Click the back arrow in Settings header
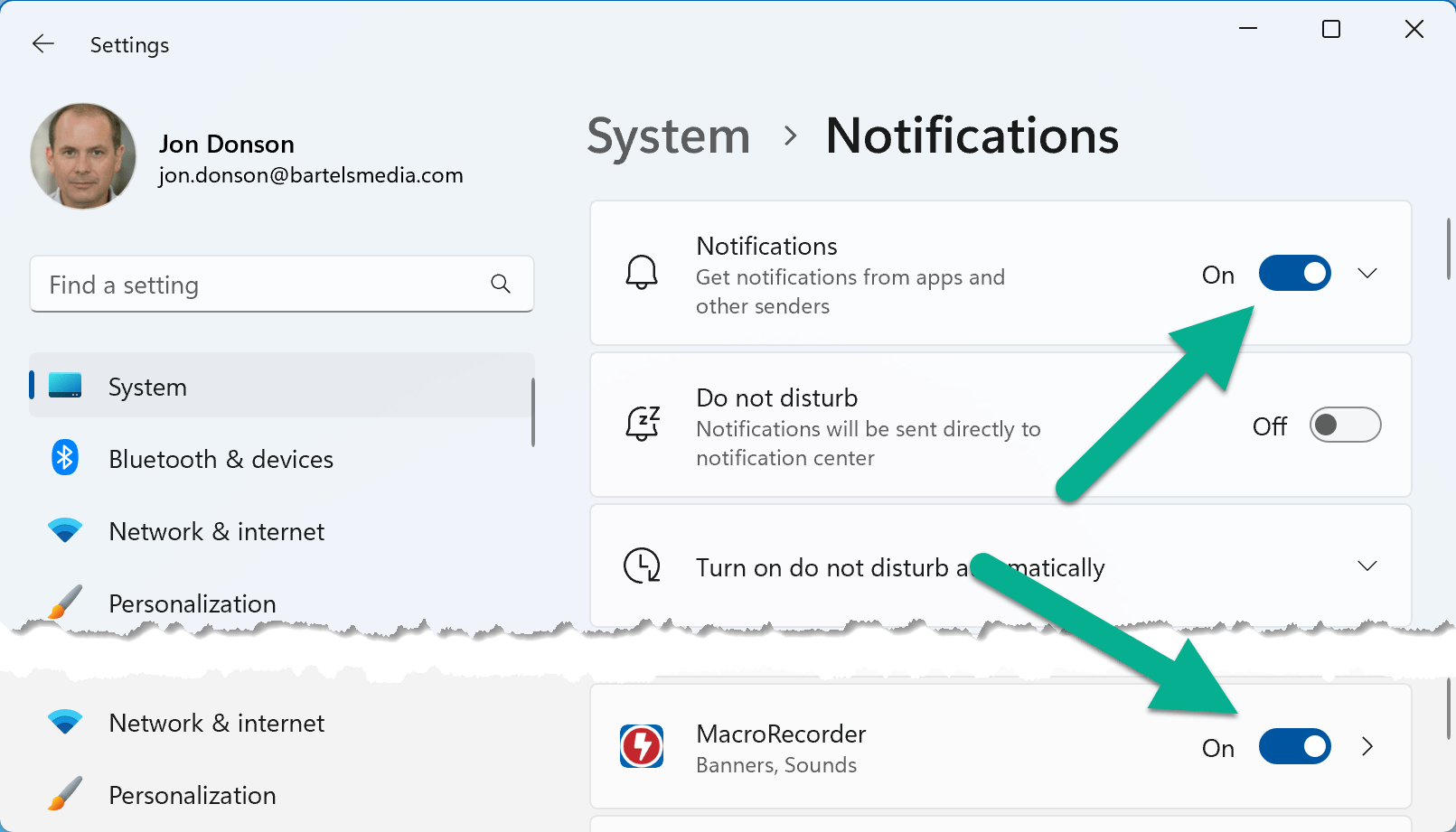 [43, 44]
